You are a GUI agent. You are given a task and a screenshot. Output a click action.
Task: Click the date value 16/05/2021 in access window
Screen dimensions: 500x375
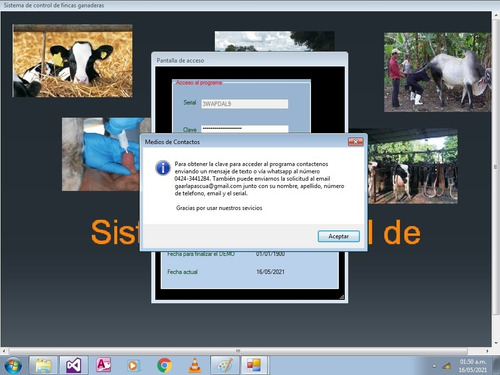(x=270, y=272)
